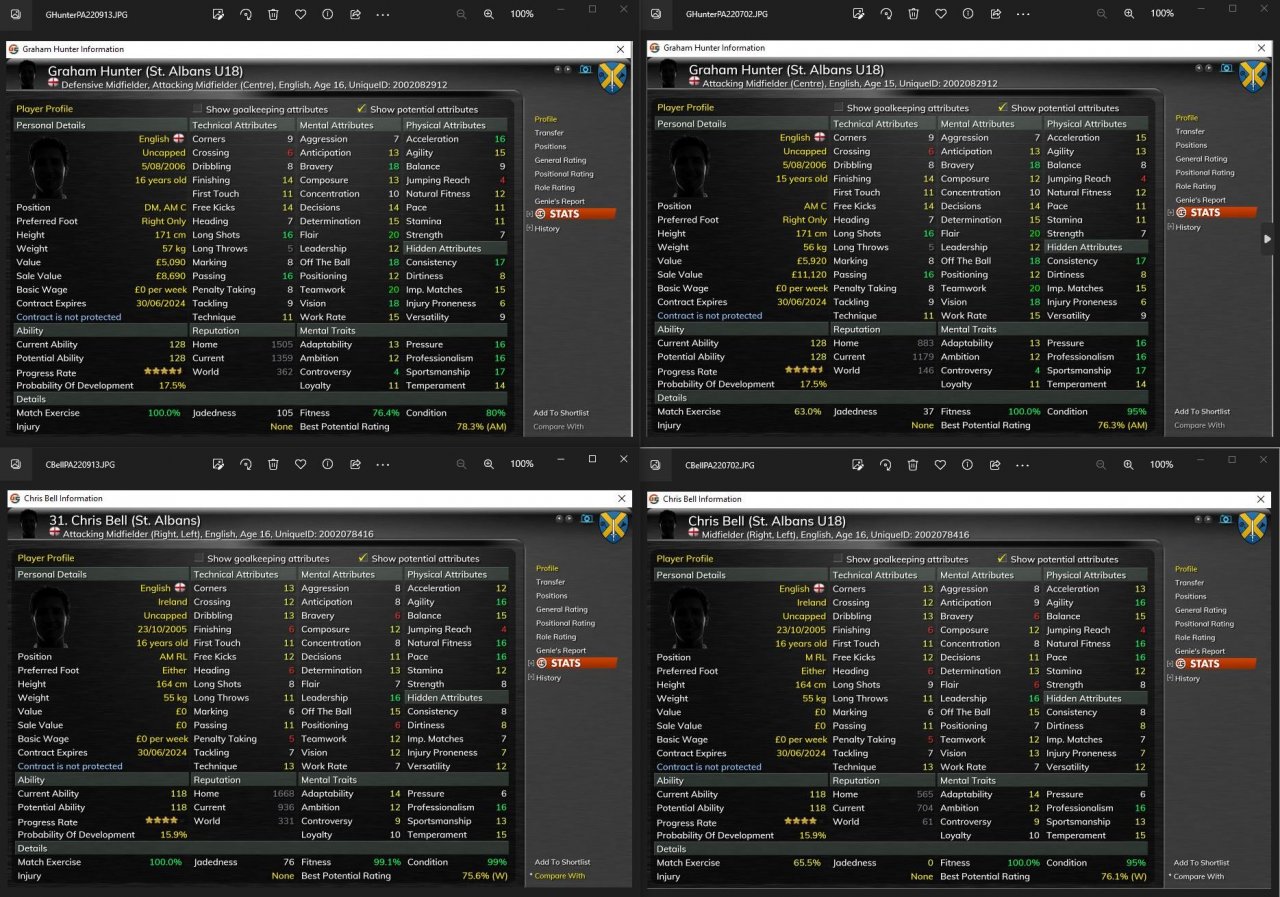
Task: Click Compare With in the CBellPA220913 screenshot
Action: click(x=559, y=876)
